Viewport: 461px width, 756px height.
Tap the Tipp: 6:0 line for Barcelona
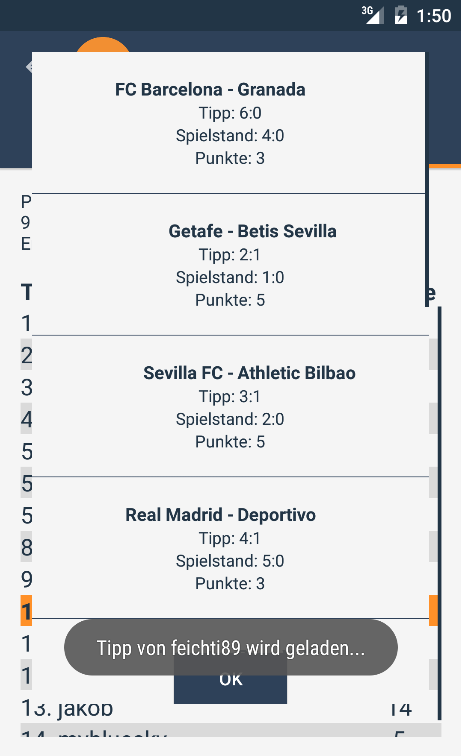(230, 113)
